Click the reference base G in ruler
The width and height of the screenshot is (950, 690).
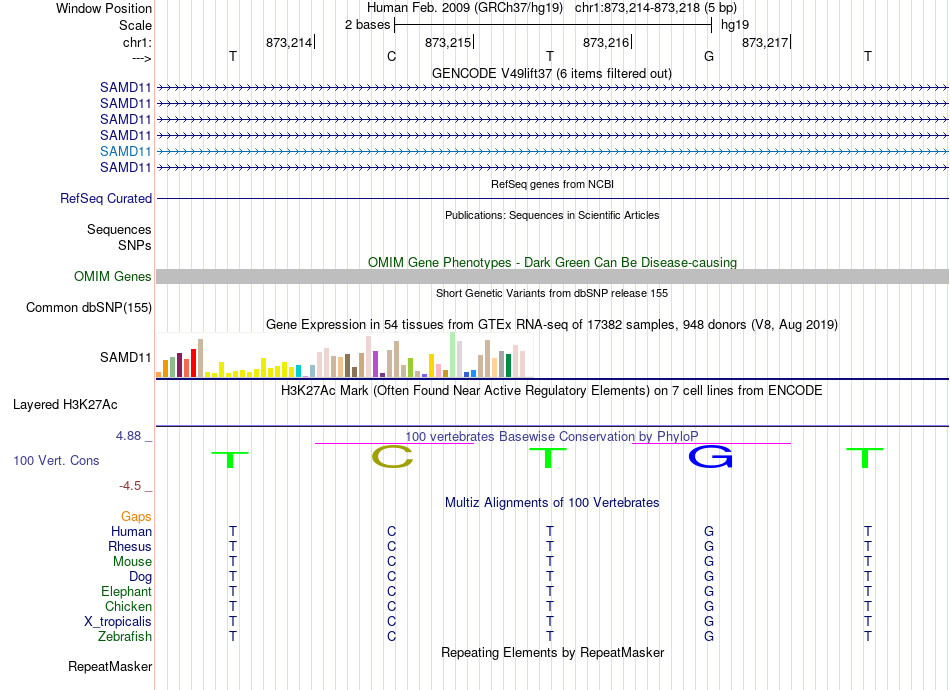point(709,56)
